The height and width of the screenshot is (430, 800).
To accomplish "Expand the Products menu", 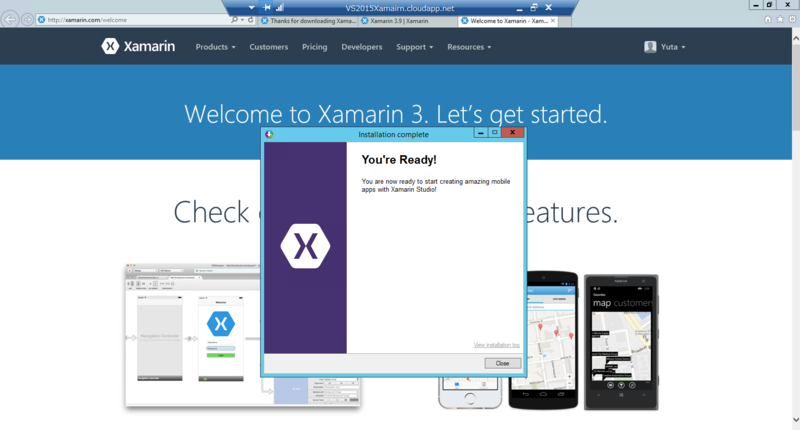I will [215, 47].
